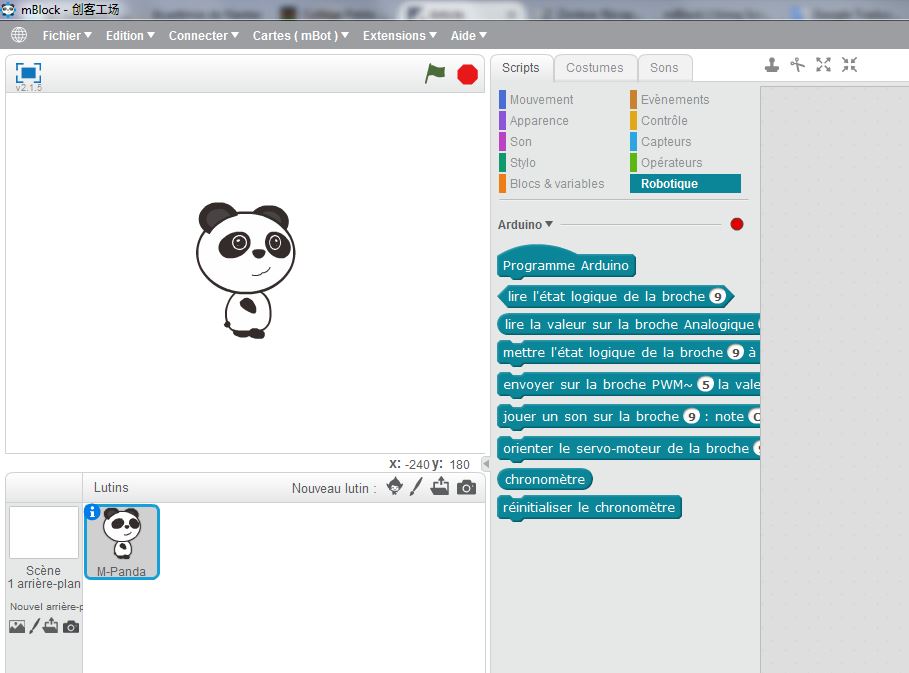Viewport: 909px width, 673px height.
Task: Open the M-Panda sprite info button
Action: [x=93, y=512]
